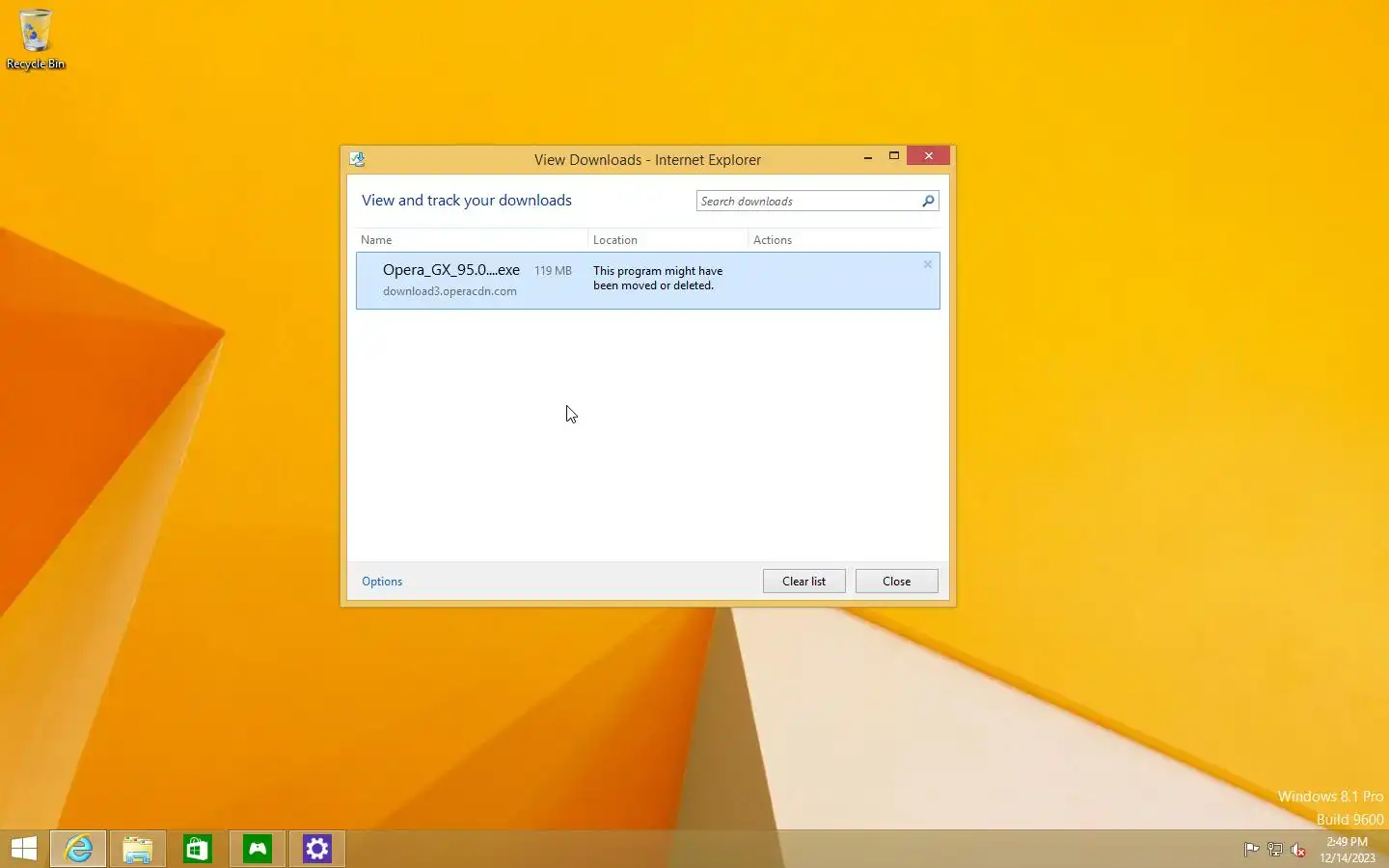Click the 'View and track your downloads' heading
1389x868 pixels.
(x=467, y=200)
